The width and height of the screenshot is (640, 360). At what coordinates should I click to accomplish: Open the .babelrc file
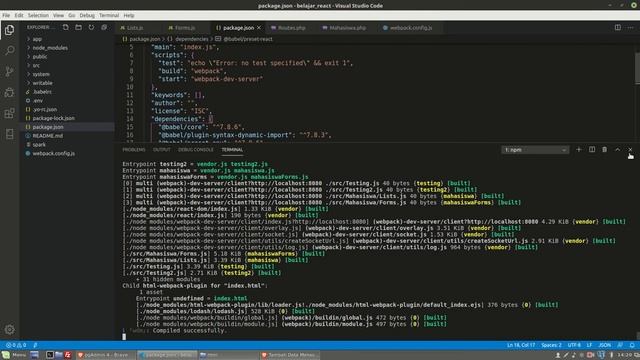click(x=42, y=92)
